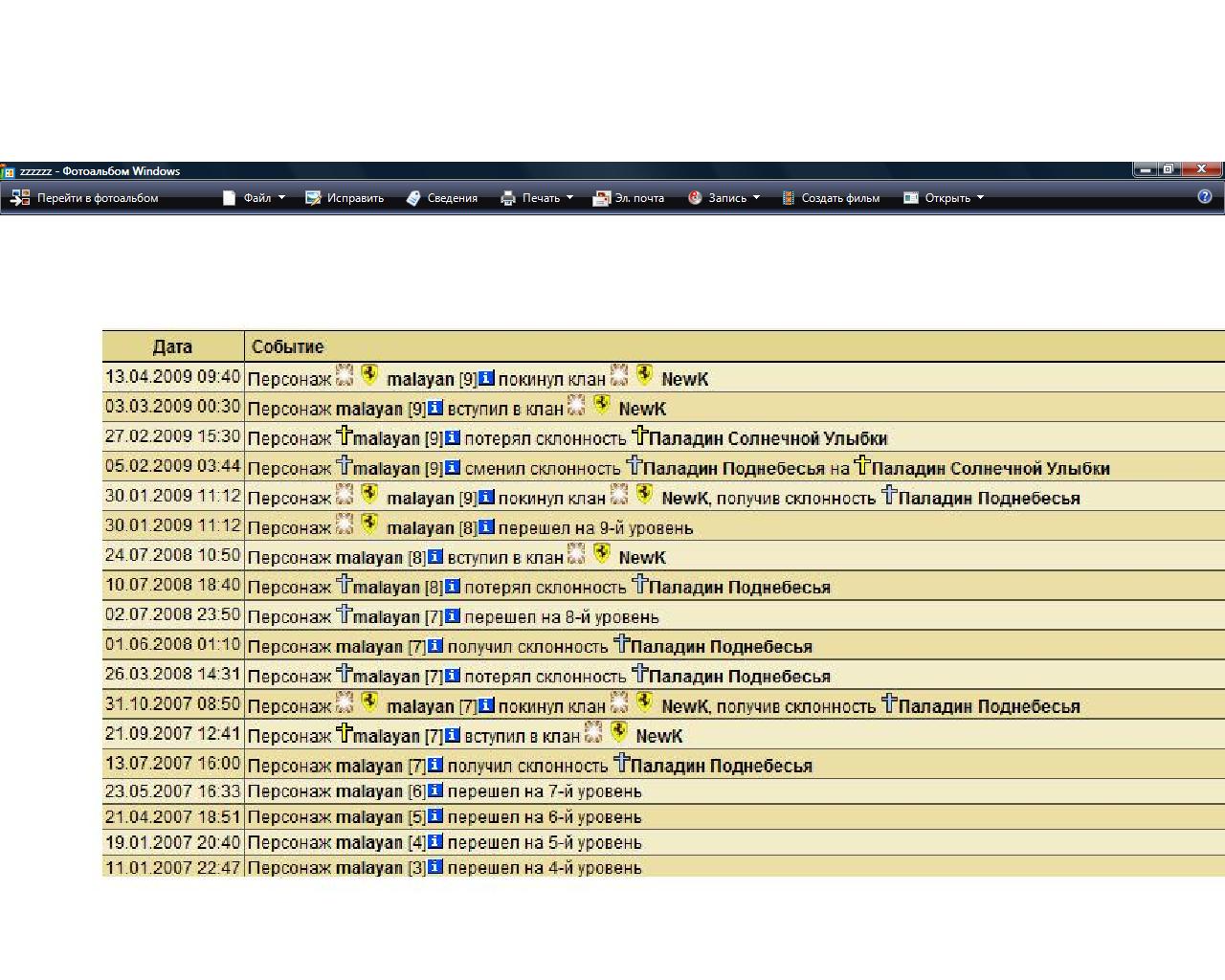Viewport: 1225px width, 980px height.
Task: Open the Исправить fix panel
Action: [345, 198]
